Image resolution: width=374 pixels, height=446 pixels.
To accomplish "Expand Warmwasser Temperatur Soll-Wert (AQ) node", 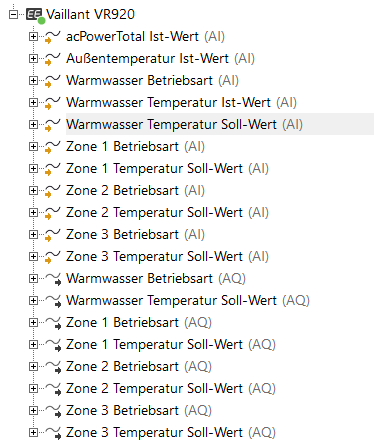I will (33, 300).
